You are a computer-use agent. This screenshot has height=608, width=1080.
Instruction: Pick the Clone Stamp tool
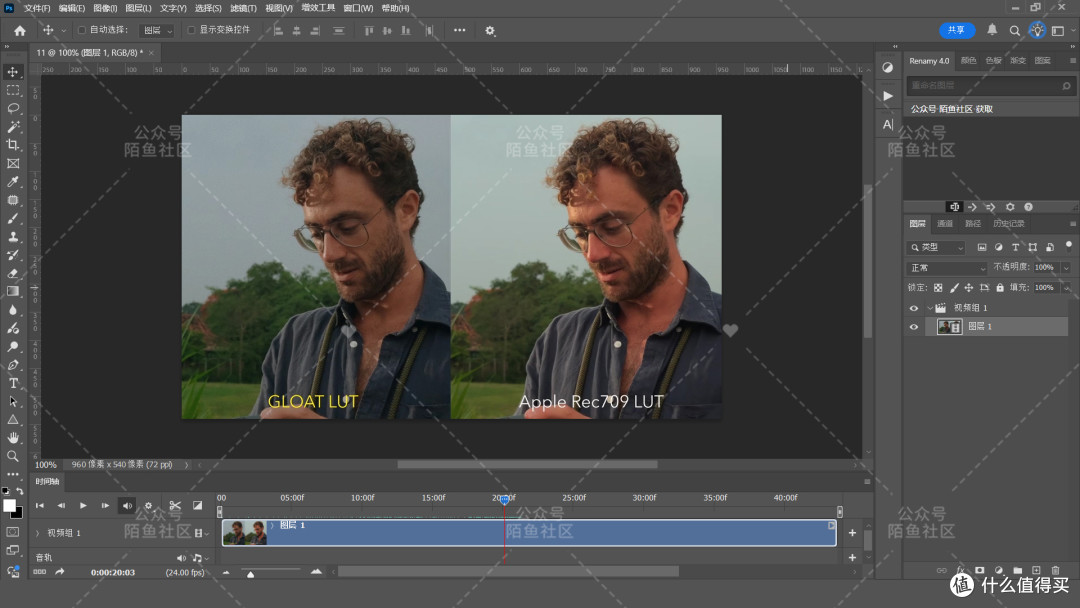pyautogui.click(x=13, y=237)
